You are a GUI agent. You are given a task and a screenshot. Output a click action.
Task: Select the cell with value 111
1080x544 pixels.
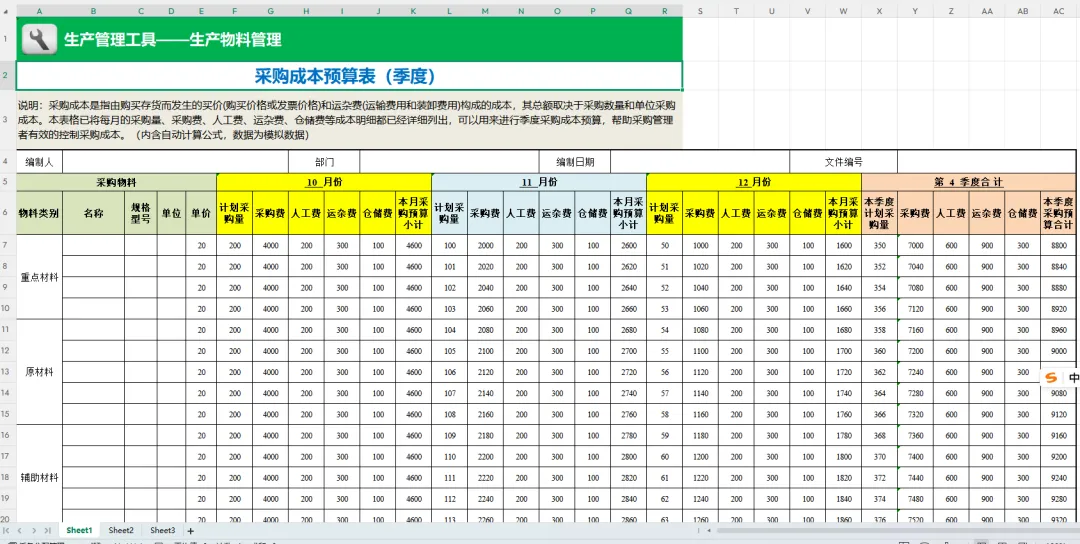click(x=450, y=477)
